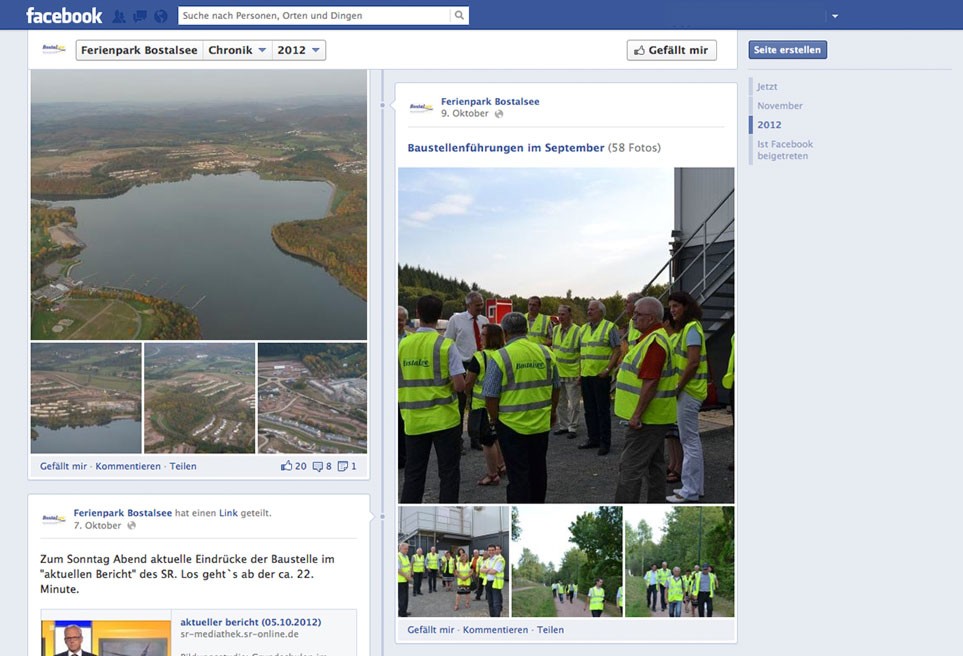963x656 pixels.
Task: Click the word Link in the shared post
Action: (x=228, y=513)
